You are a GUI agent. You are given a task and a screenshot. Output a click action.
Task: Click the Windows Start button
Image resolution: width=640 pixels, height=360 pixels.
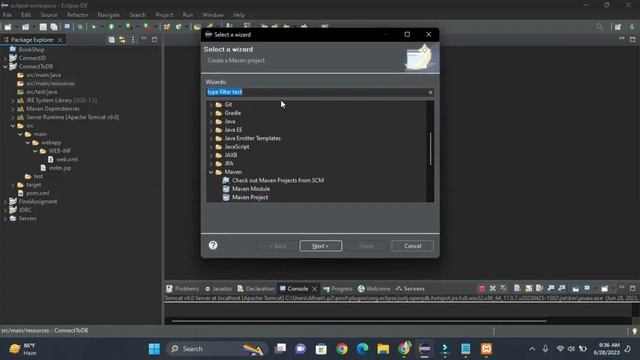(x=154, y=349)
